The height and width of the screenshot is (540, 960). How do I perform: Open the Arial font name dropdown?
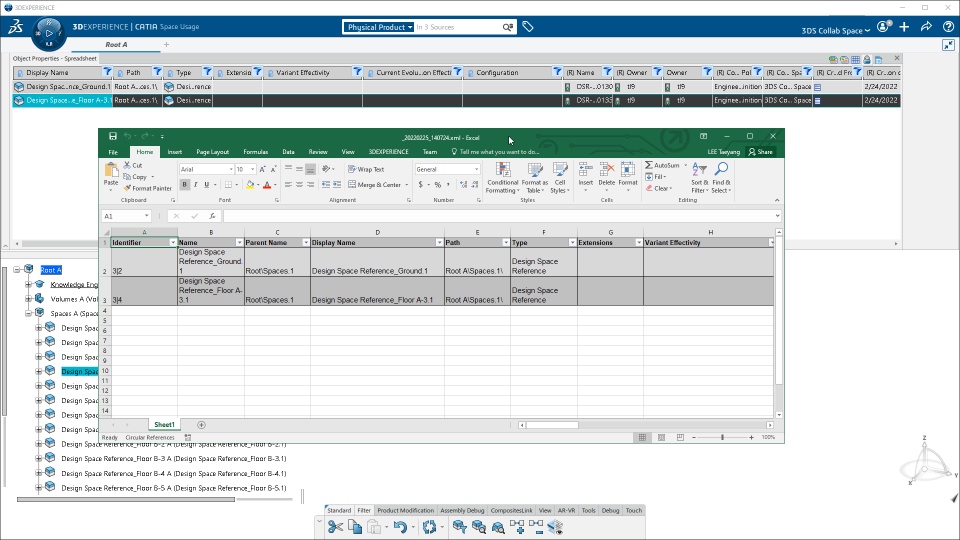[x=231, y=170]
